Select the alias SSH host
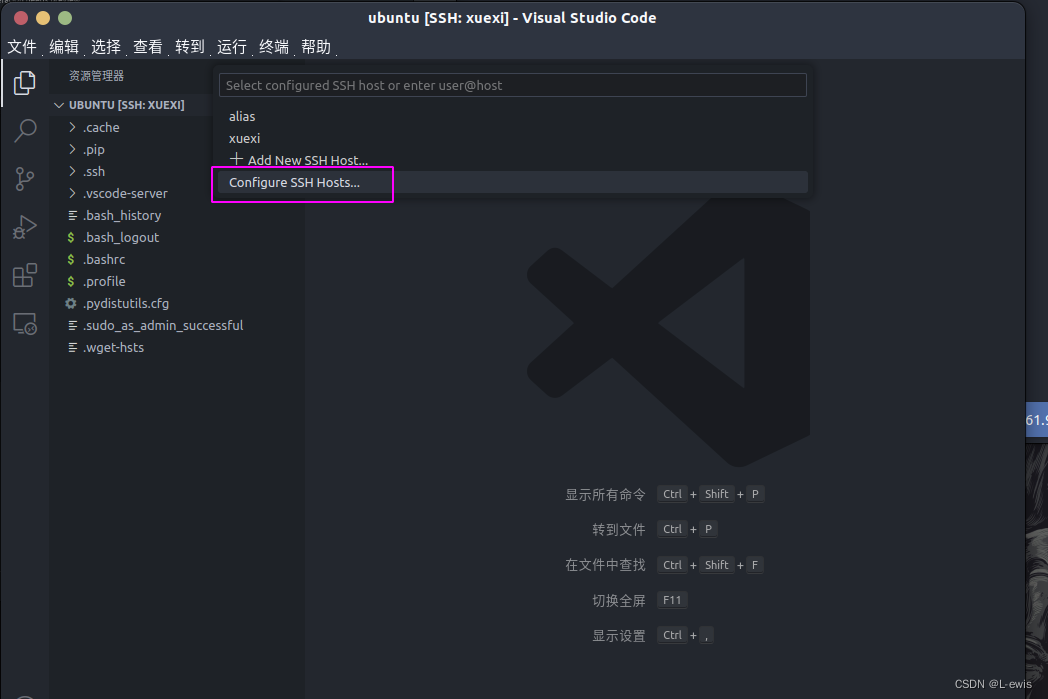 pyautogui.click(x=513, y=116)
